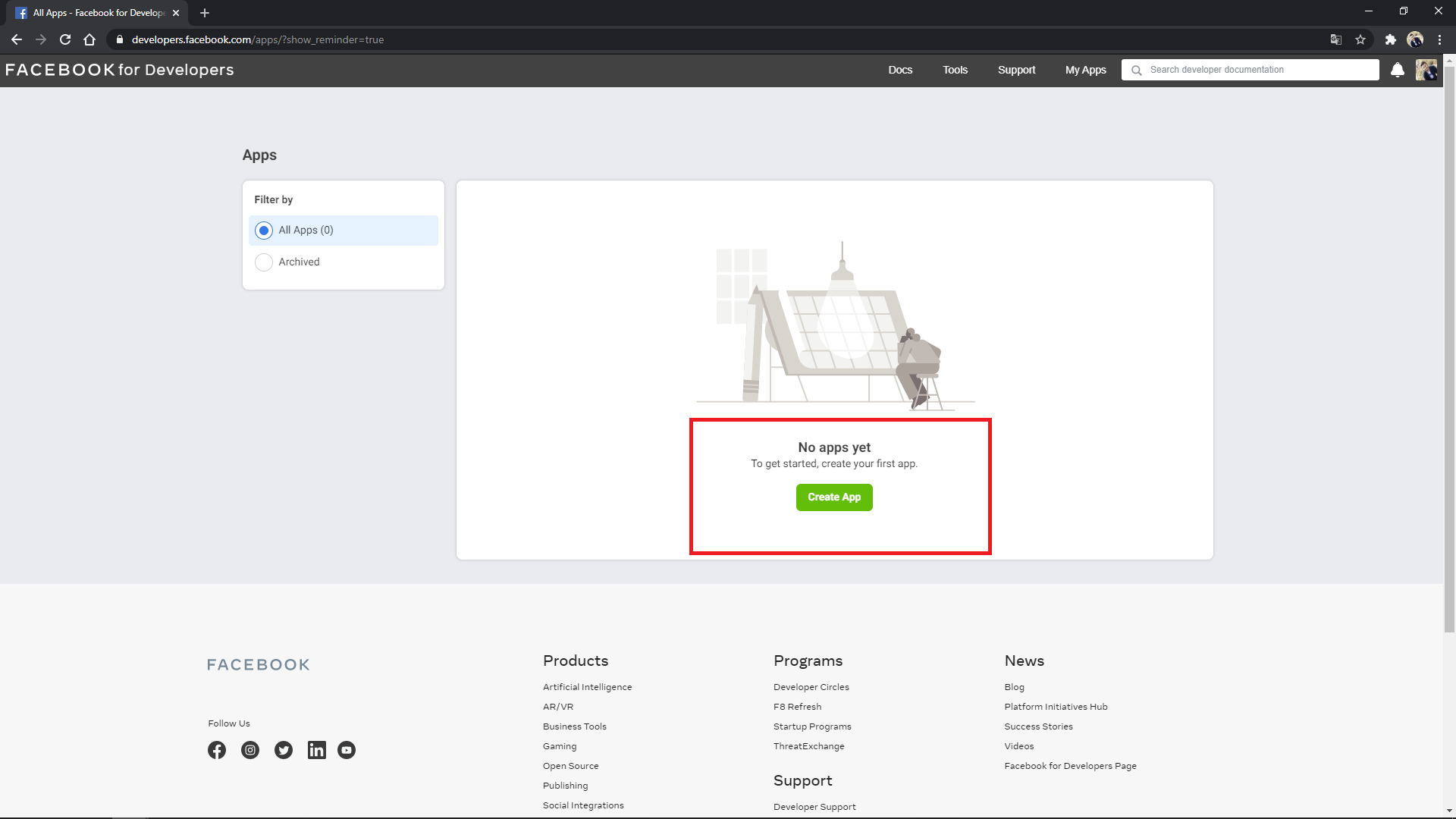Open Gaming product link
The width and height of the screenshot is (1456, 819).
click(x=560, y=746)
